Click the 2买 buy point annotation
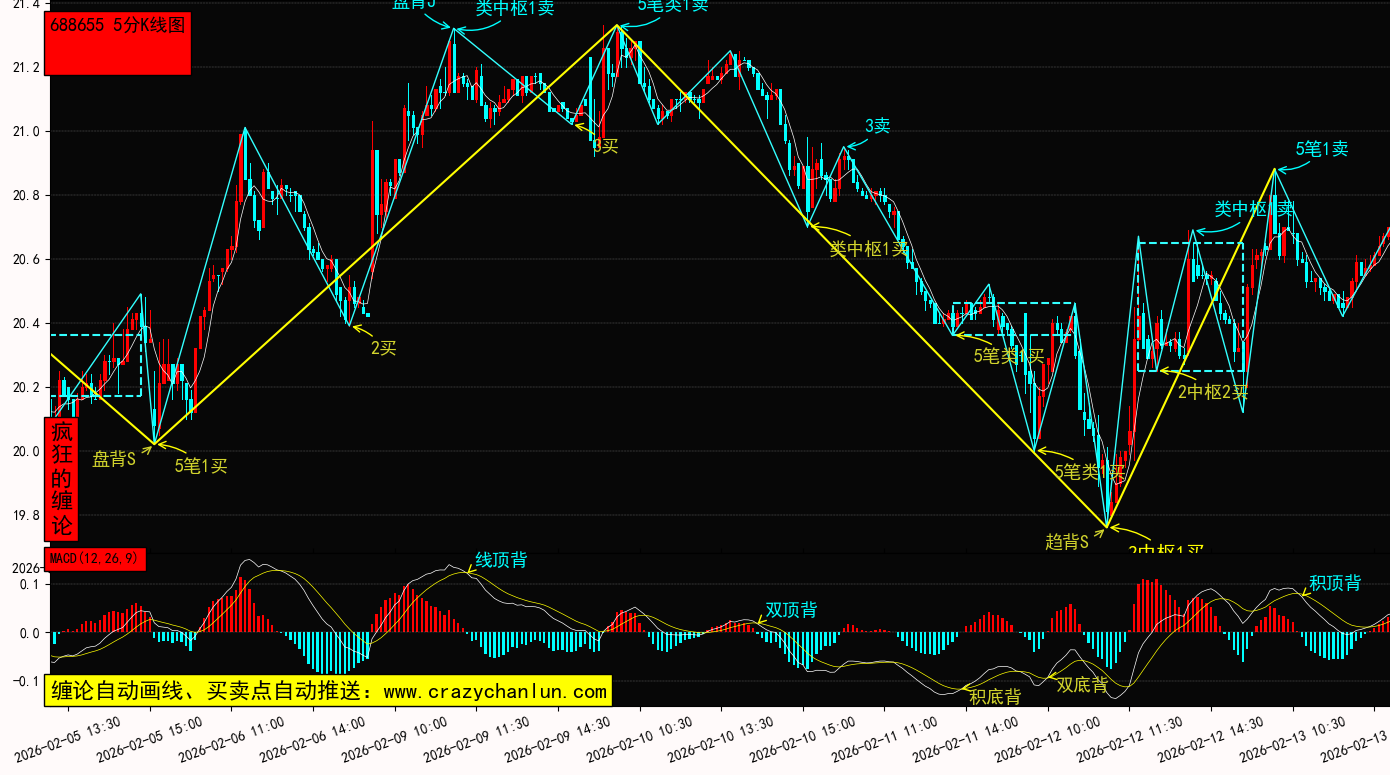 click(384, 348)
